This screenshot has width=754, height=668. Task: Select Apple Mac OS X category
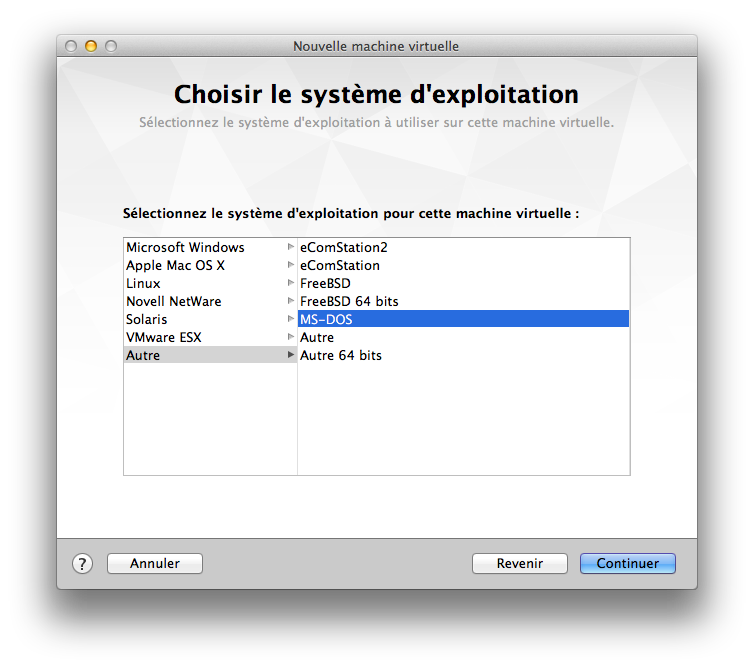click(x=210, y=265)
